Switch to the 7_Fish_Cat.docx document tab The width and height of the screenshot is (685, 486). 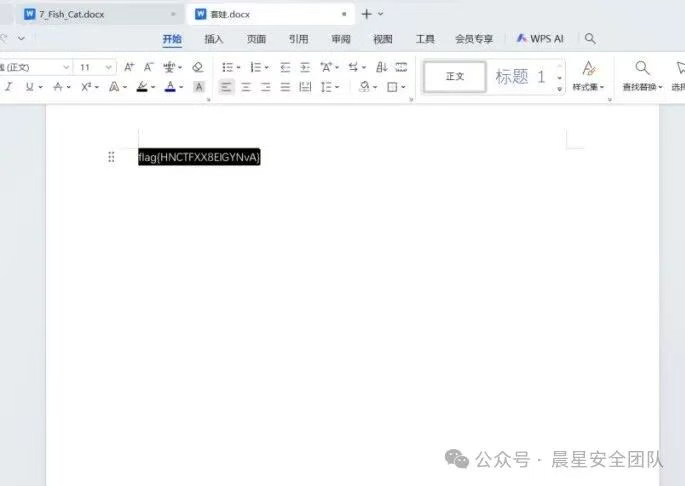[70, 14]
